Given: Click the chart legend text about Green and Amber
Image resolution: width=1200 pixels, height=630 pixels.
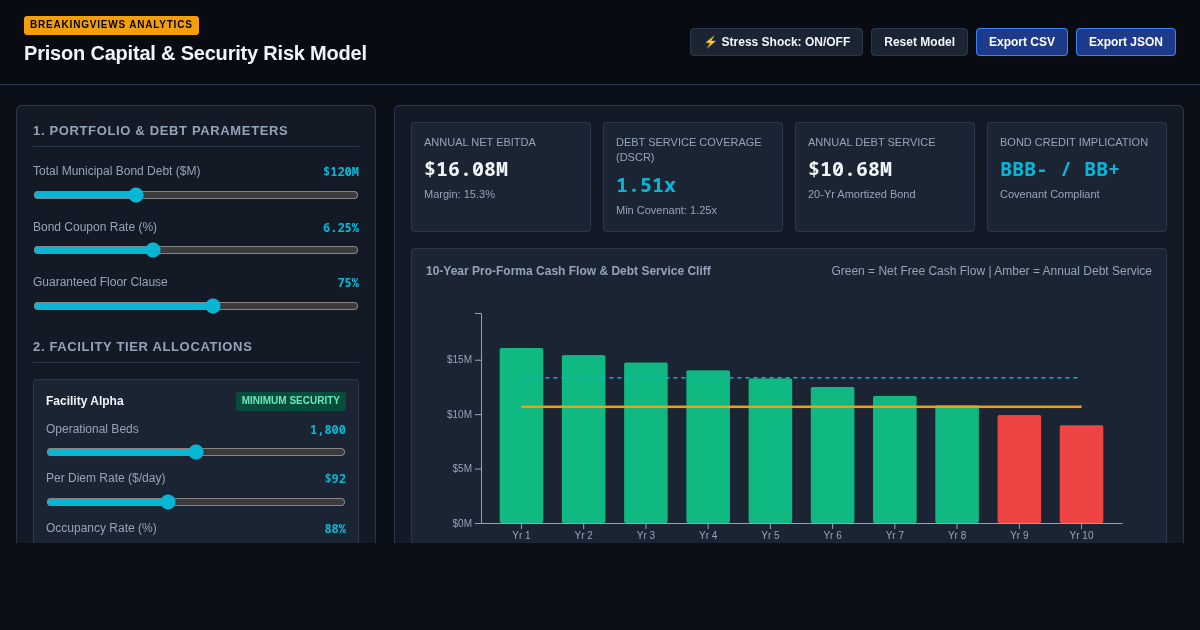Looking at the screenshot, I should (992, 271).
